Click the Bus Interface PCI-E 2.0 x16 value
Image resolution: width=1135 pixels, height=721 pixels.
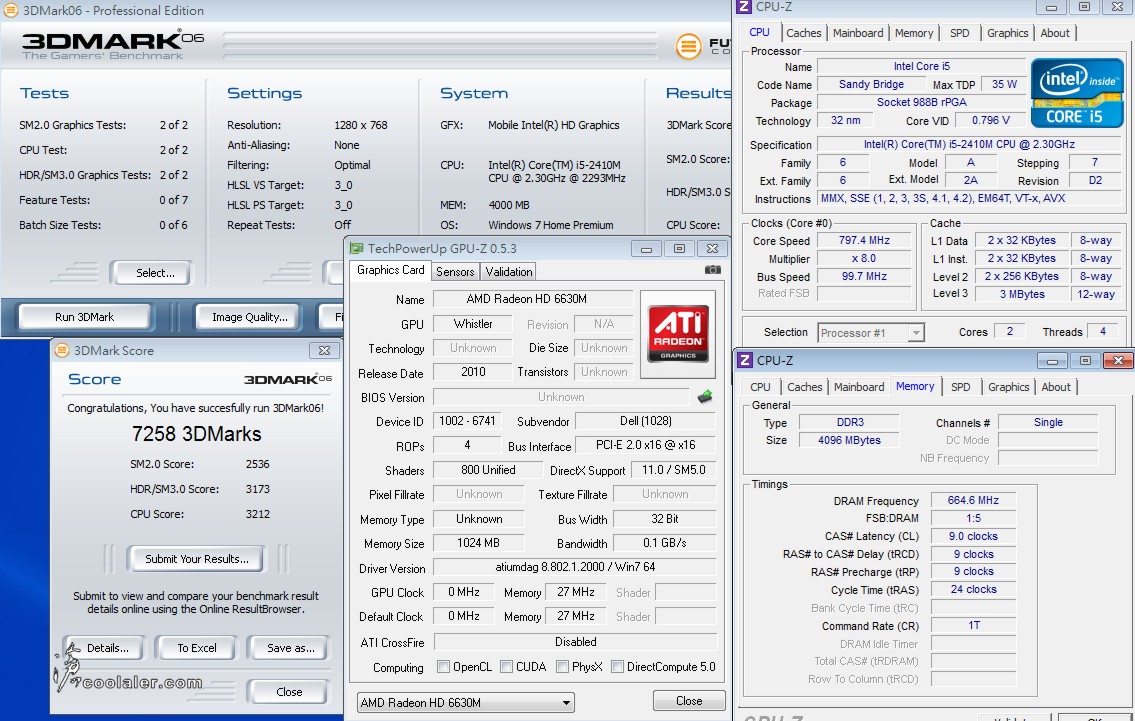tap(645, 445)
